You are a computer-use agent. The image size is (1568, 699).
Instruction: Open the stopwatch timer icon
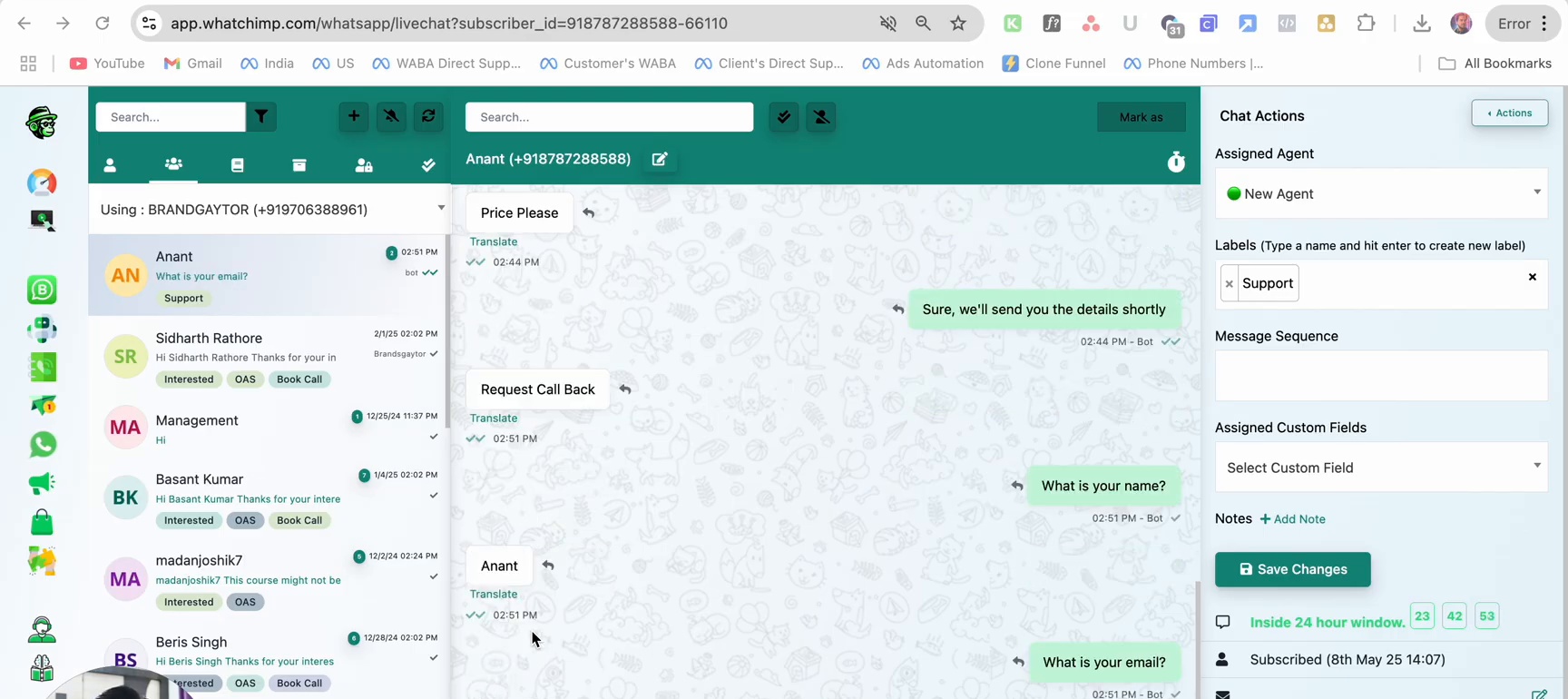1176,162
